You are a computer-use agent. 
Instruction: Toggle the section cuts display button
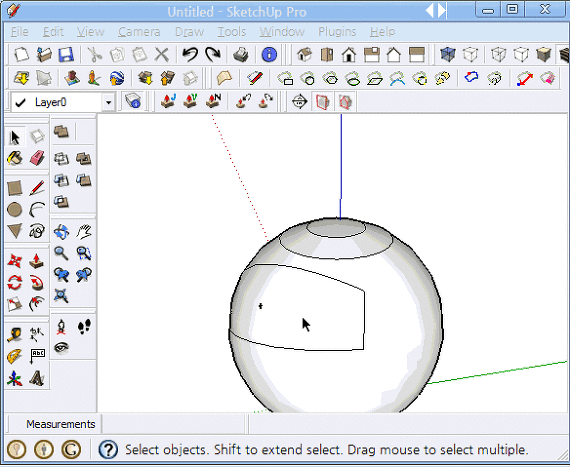pos(345,101)
